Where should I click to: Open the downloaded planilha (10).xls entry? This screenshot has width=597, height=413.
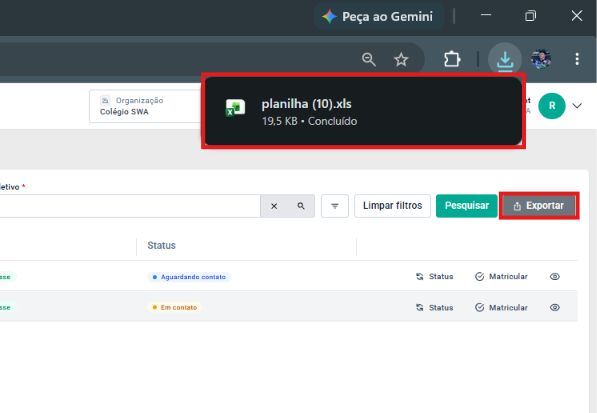[363, 111]
